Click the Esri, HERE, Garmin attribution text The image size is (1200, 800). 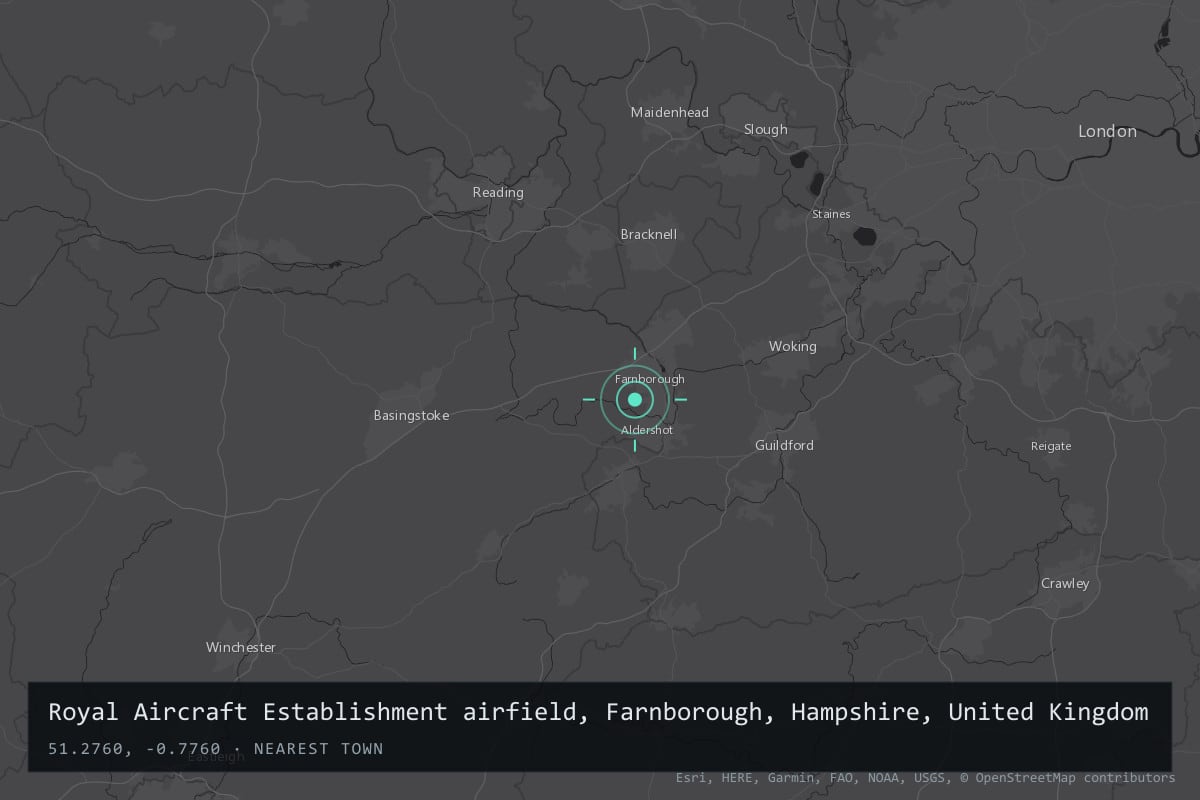[926, 777]
